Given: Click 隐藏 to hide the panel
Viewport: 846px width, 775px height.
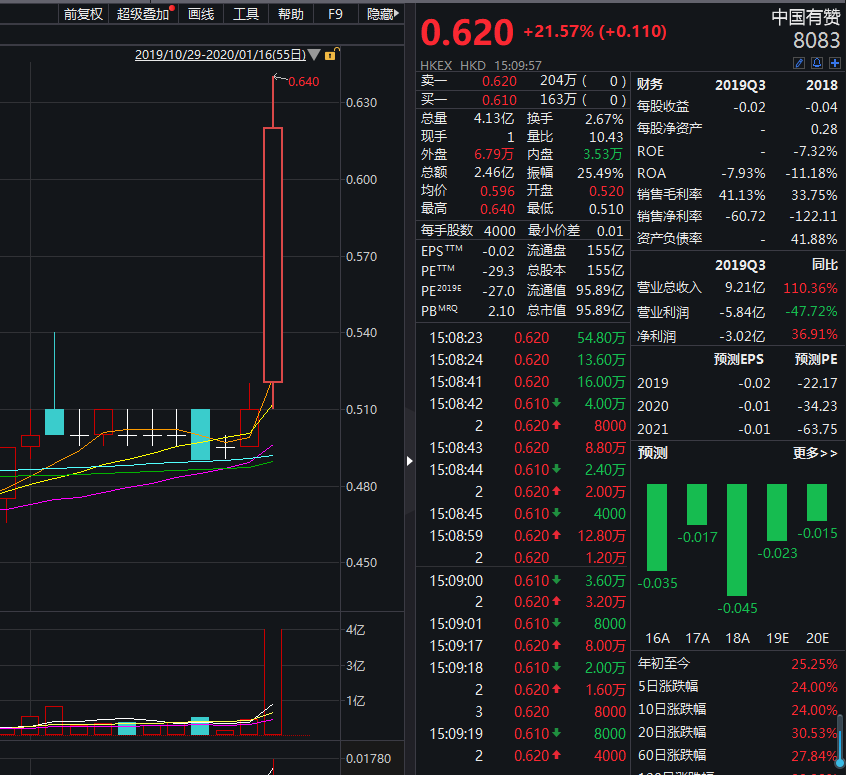Looking at the screenshot, I should point(381,14).
